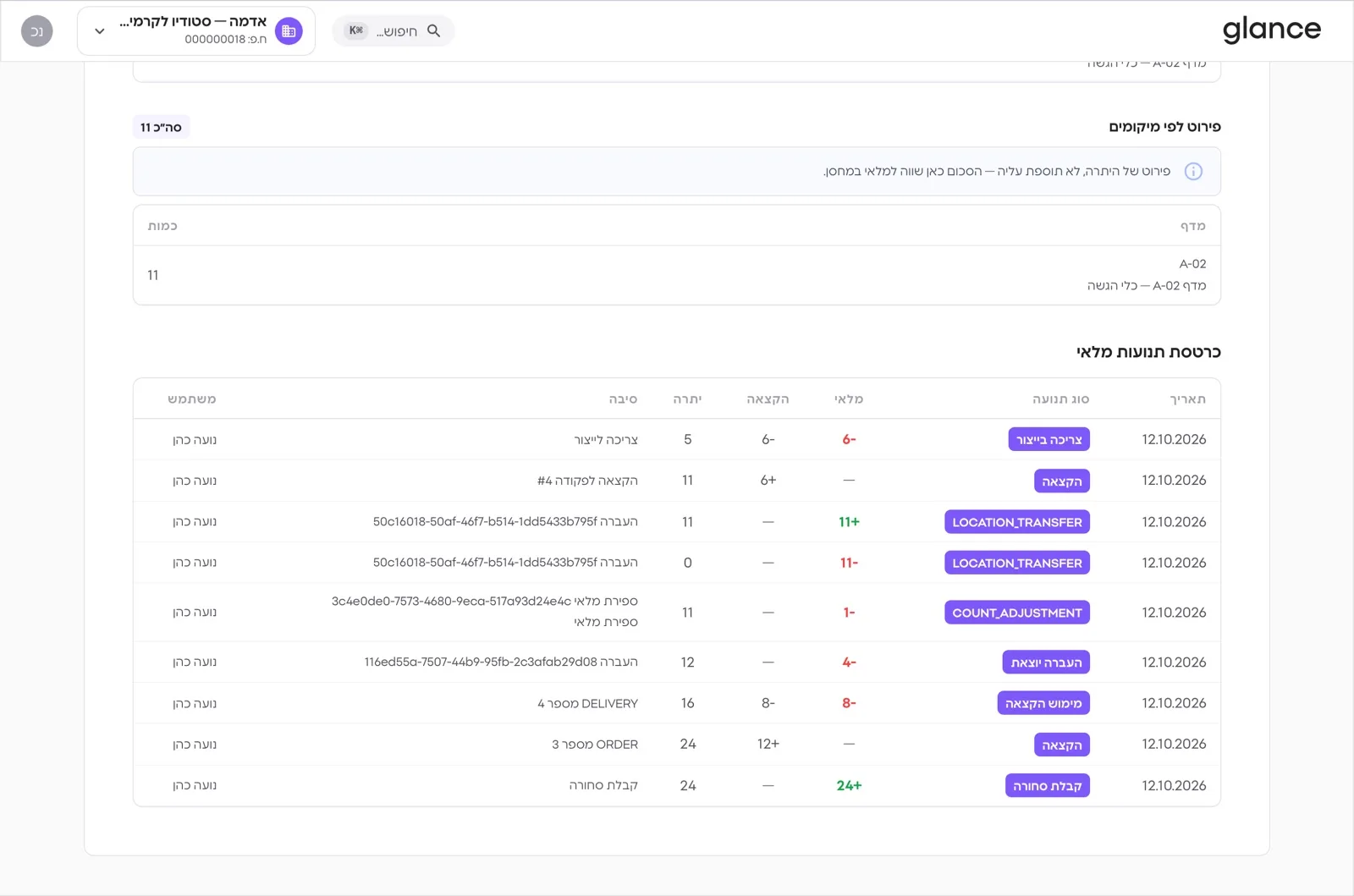Click the LOCATION_TRANSFER badge with 11- stock
Viewport: 1354px width, 896px height.
point(1016,563)
